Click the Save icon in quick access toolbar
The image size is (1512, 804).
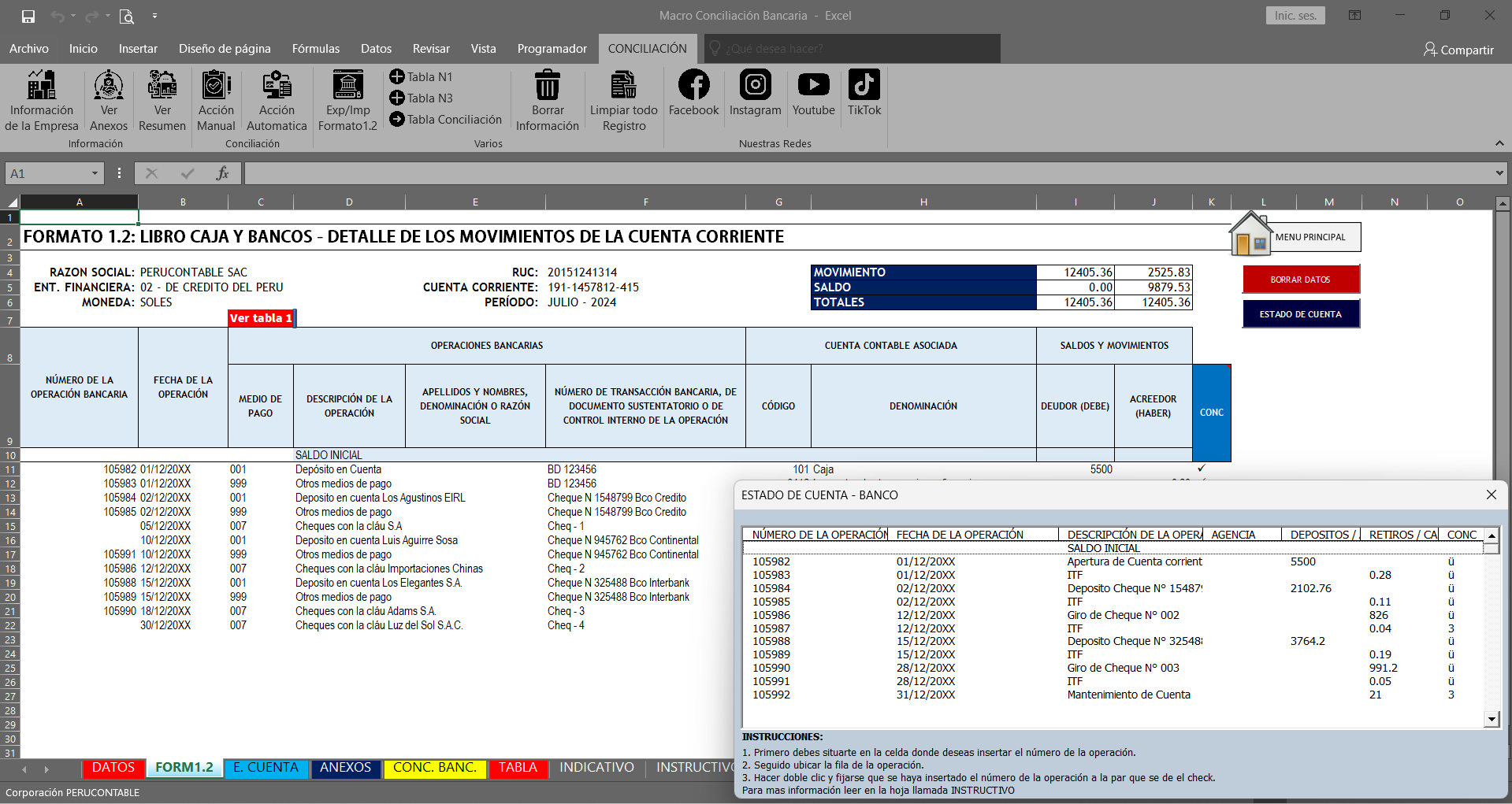tap(28, 16)
